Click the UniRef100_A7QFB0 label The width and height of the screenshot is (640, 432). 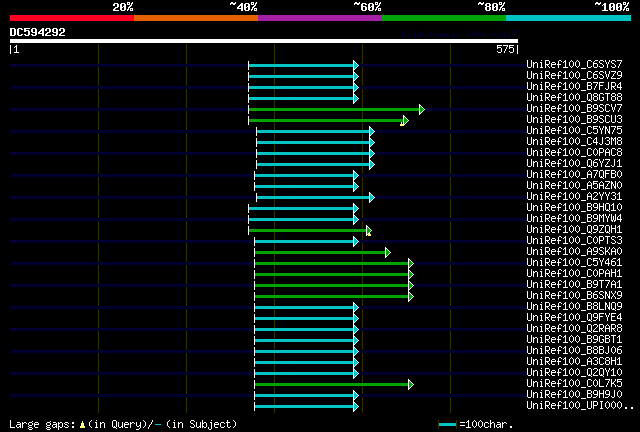pos(574,175)
